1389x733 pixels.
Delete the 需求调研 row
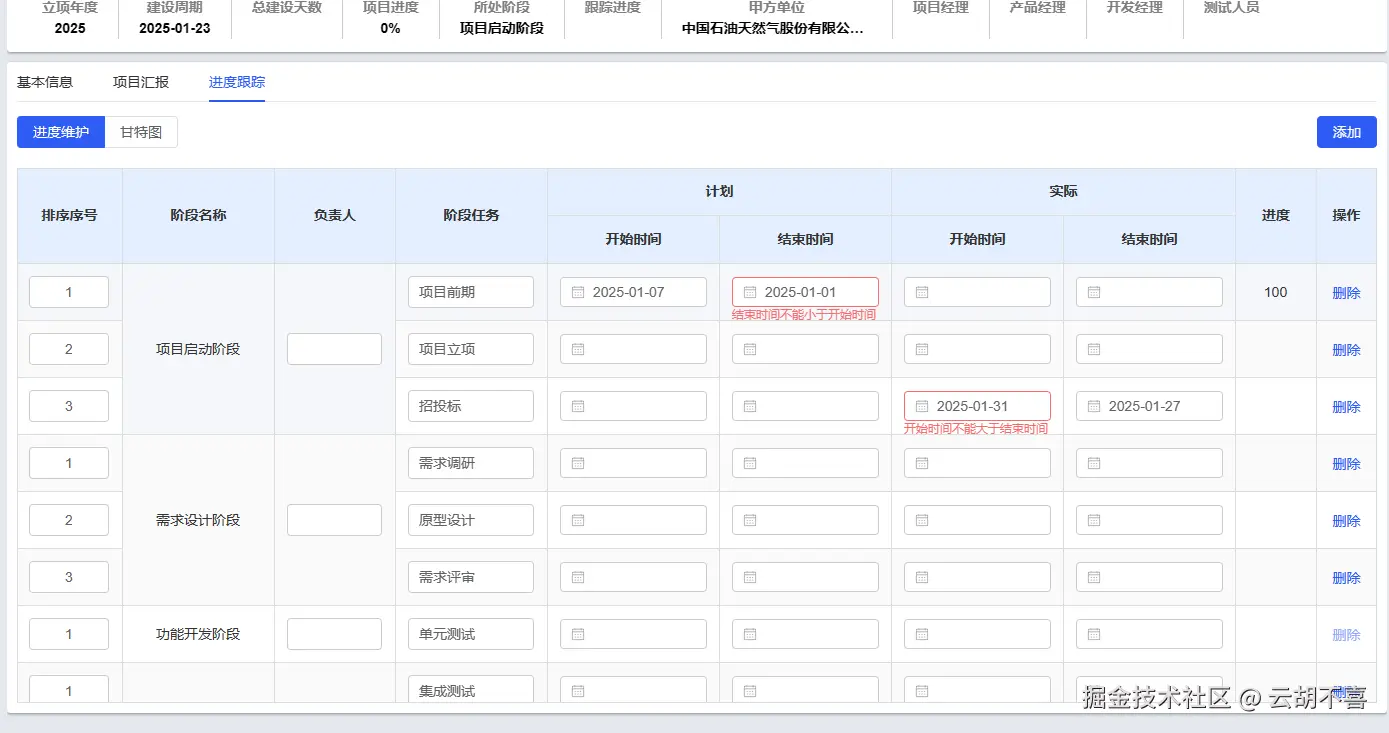coord(1346,464)
